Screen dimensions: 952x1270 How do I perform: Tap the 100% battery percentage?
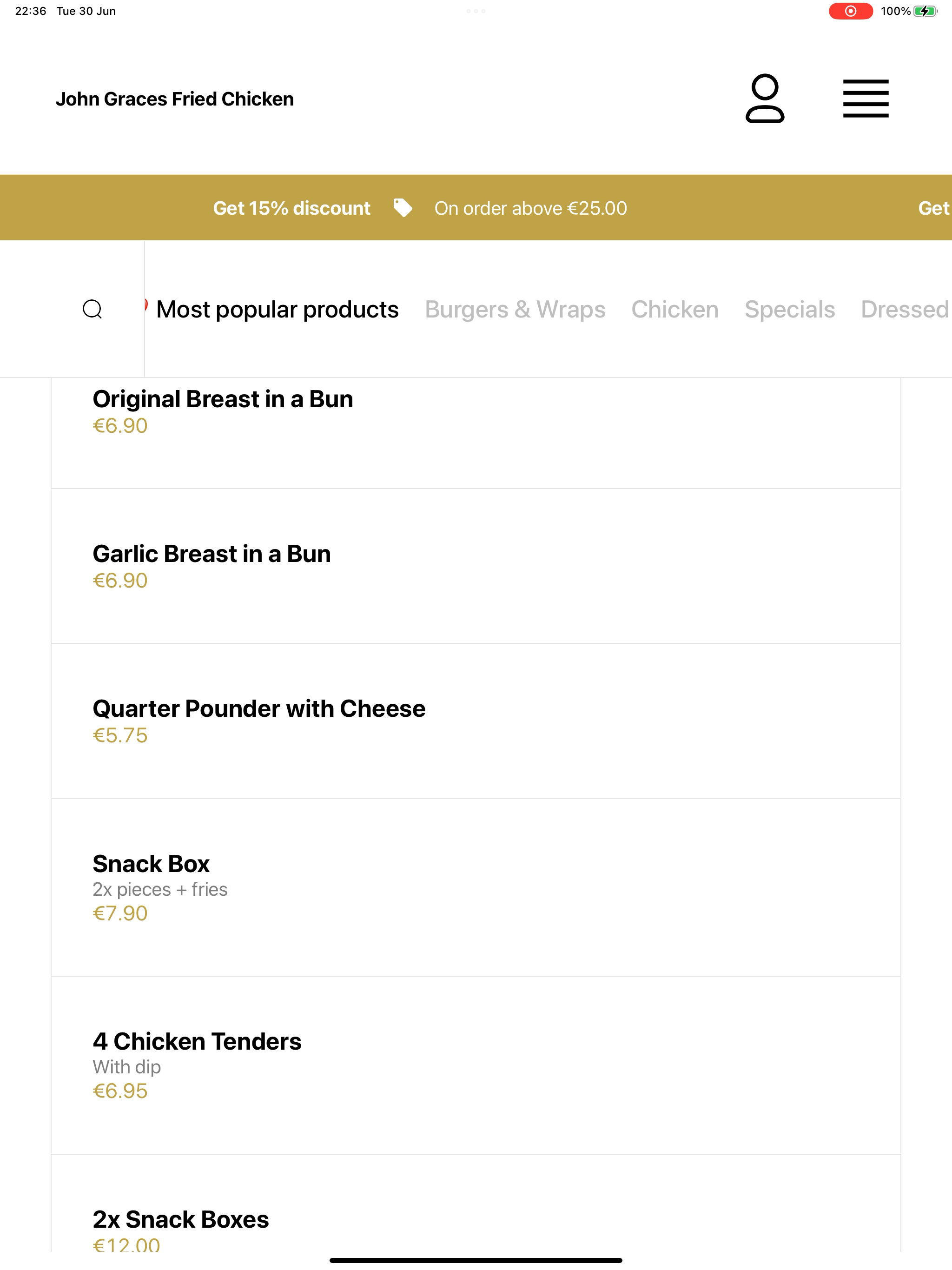pos(896,11)
